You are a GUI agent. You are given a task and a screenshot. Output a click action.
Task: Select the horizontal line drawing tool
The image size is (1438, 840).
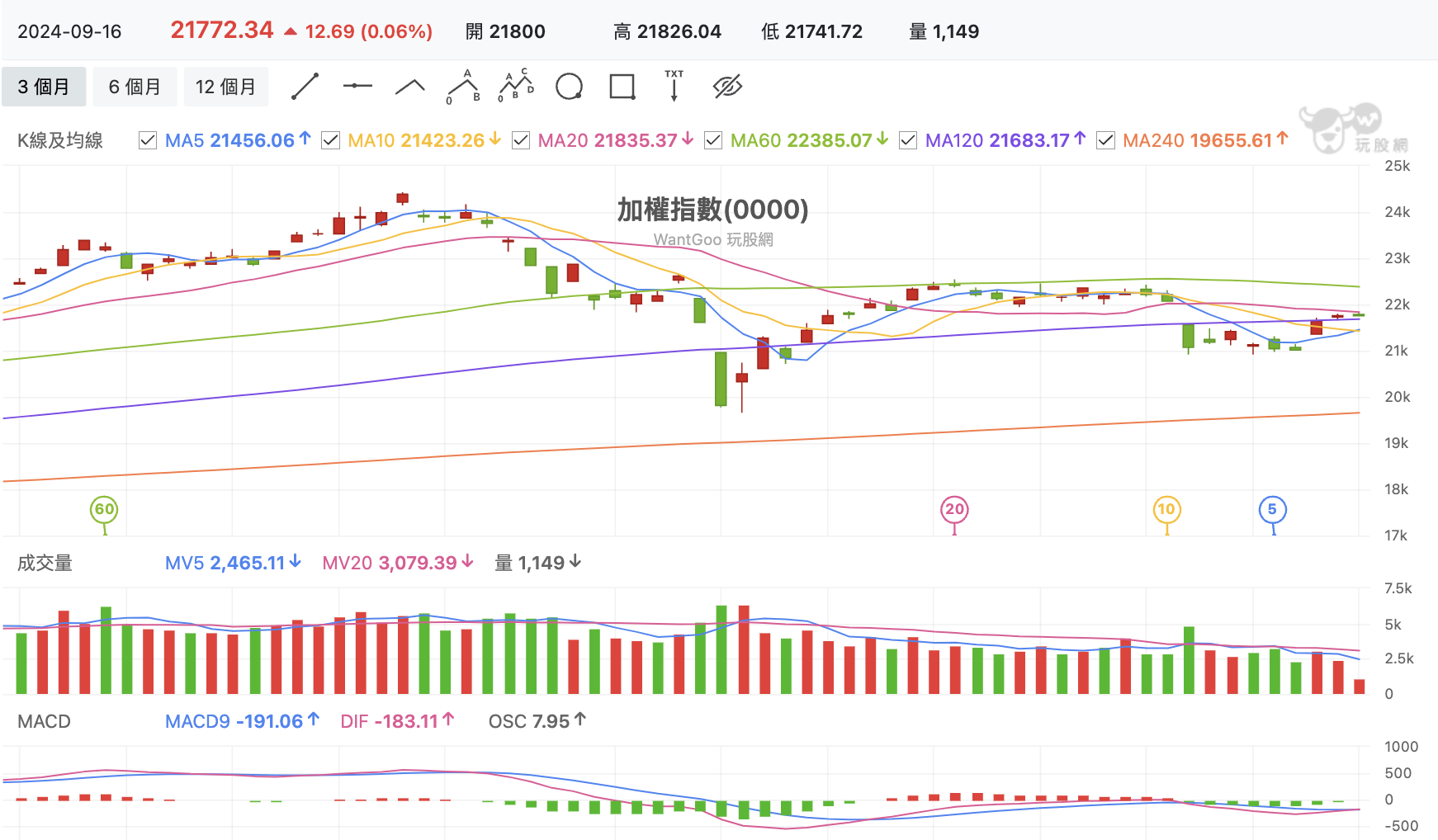pyautogui.click(x=357, y=86)
